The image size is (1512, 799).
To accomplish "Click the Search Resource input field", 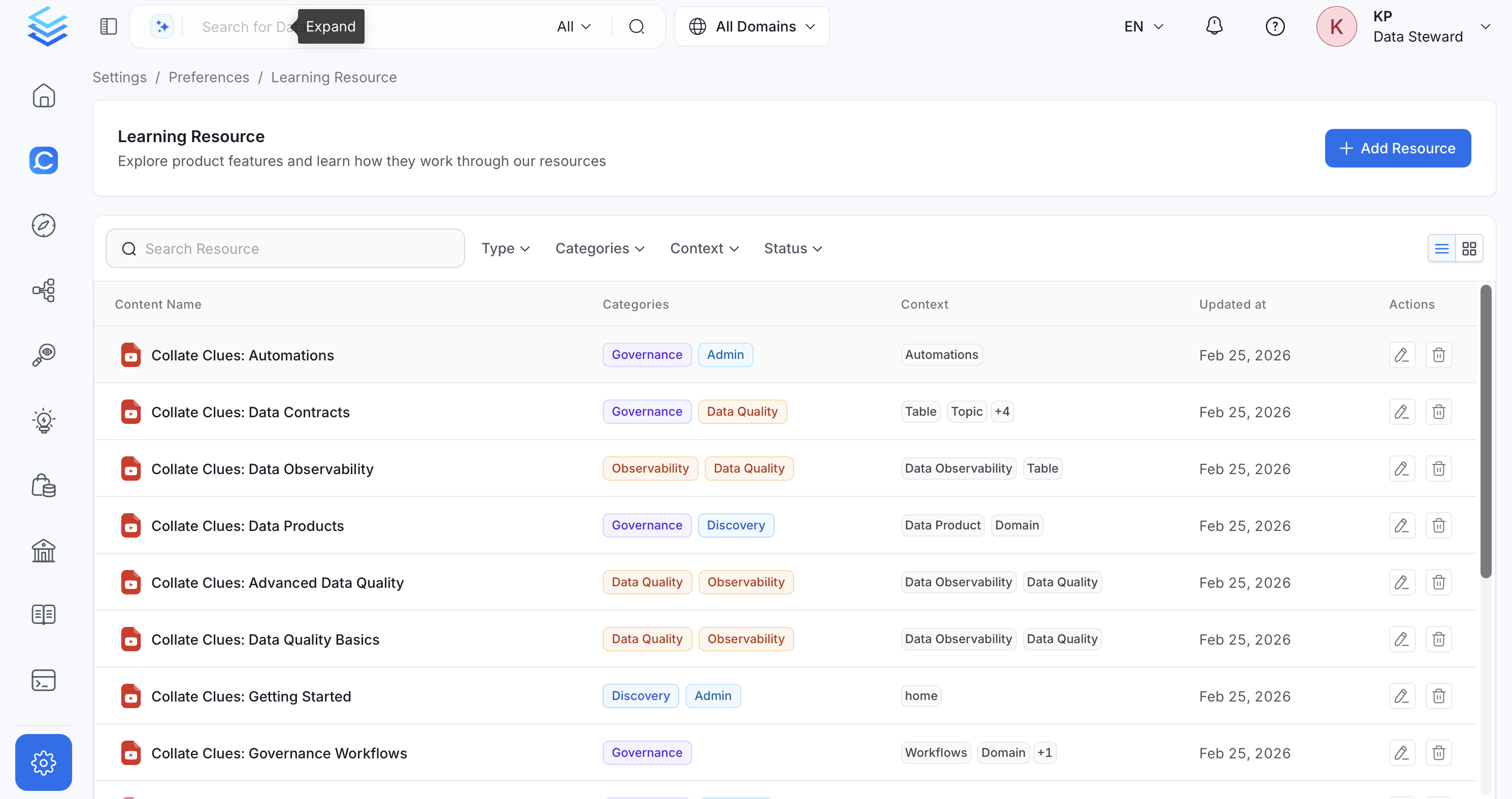I will click(x=285, y=249).
